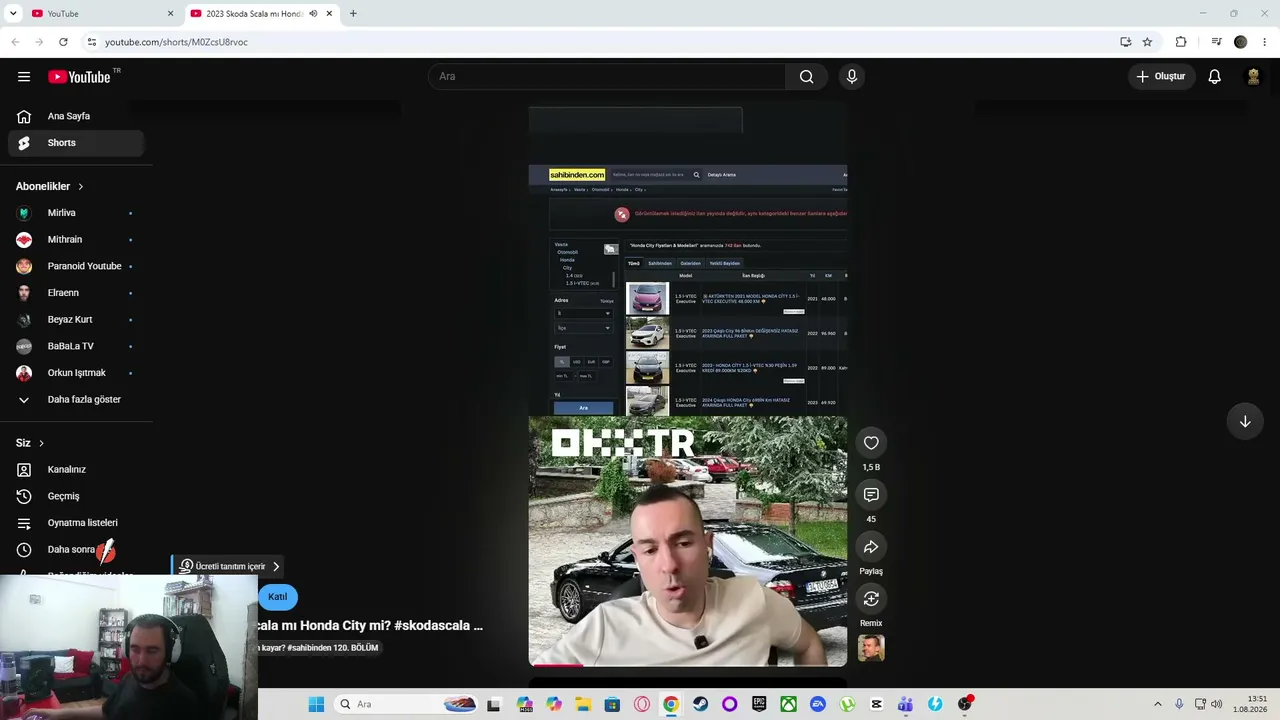Screen dimensions: 1280x720
Task: Select Shorts in the sidebar
Action: point(76,143)
